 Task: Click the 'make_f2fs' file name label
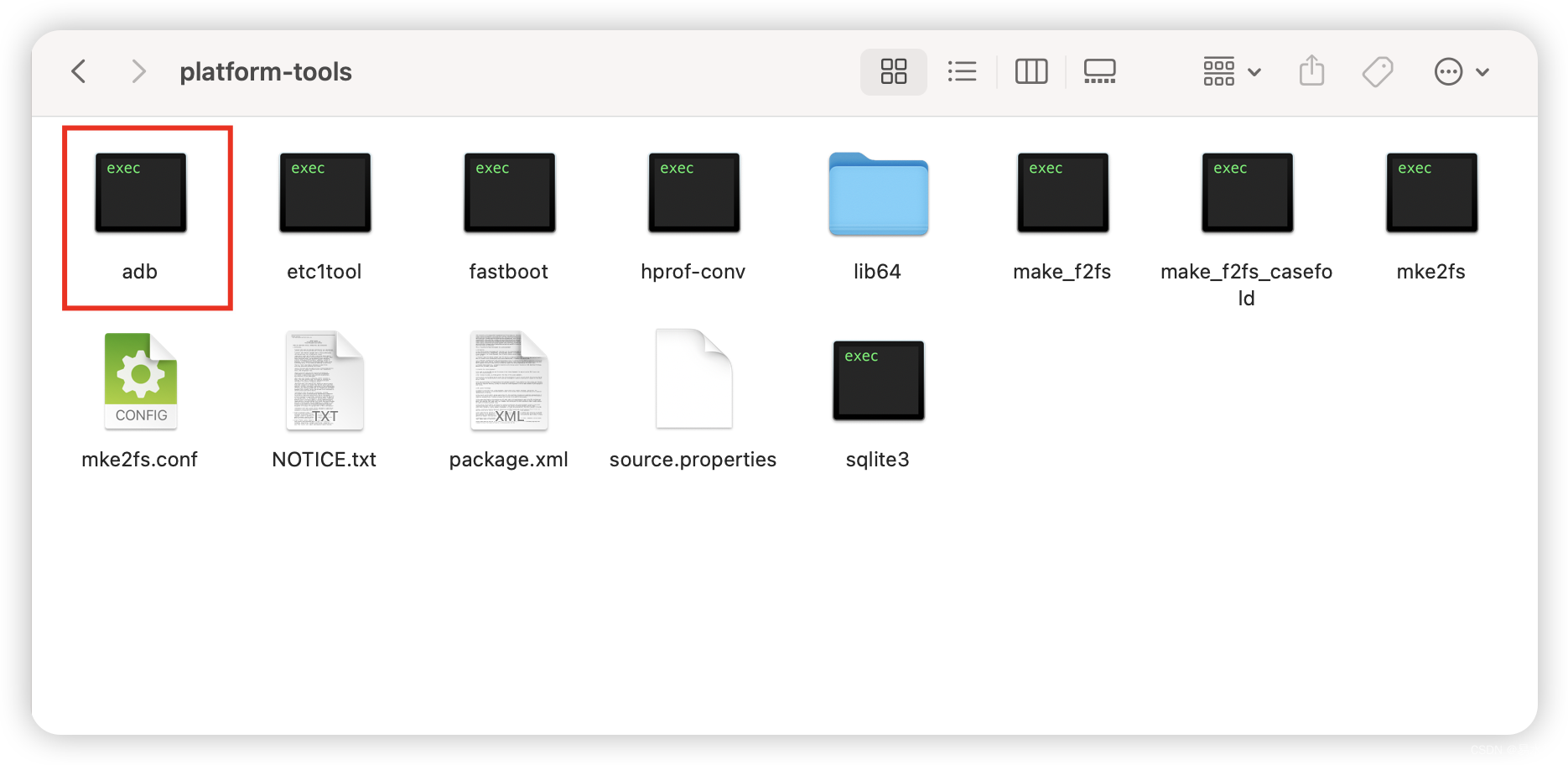(x=1062, y=272)
